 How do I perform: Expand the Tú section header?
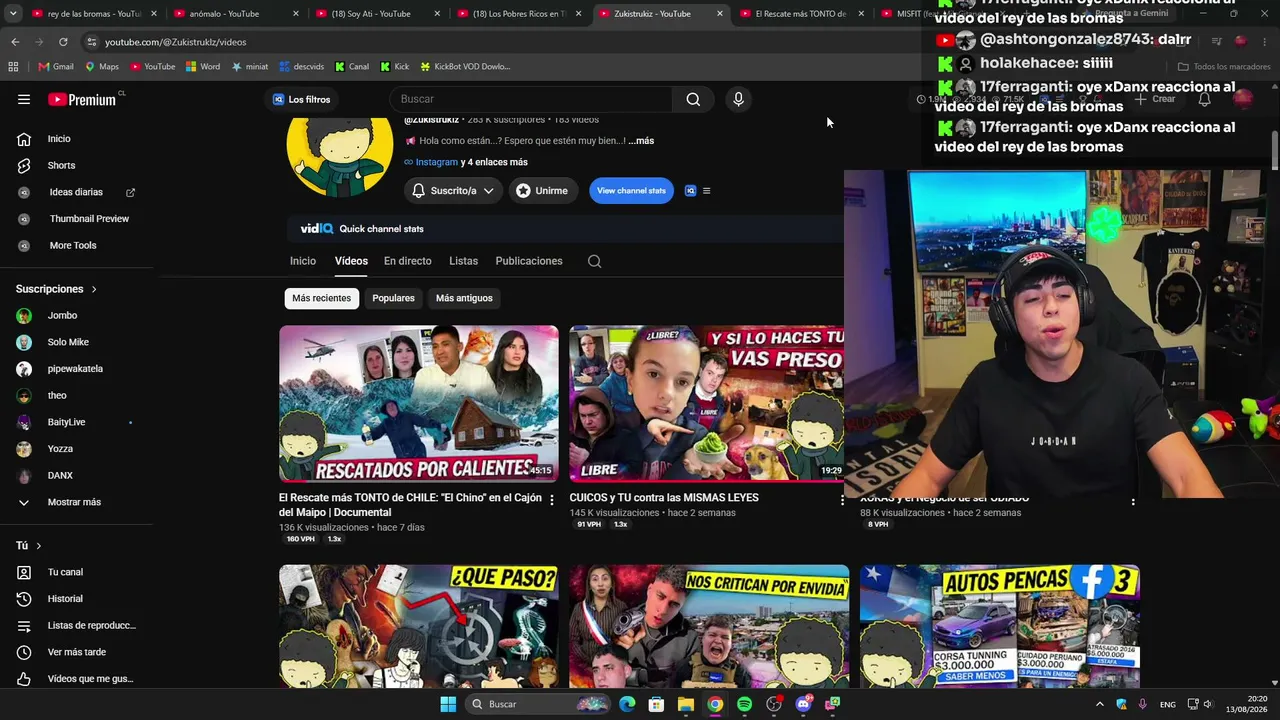coord(29,546)
